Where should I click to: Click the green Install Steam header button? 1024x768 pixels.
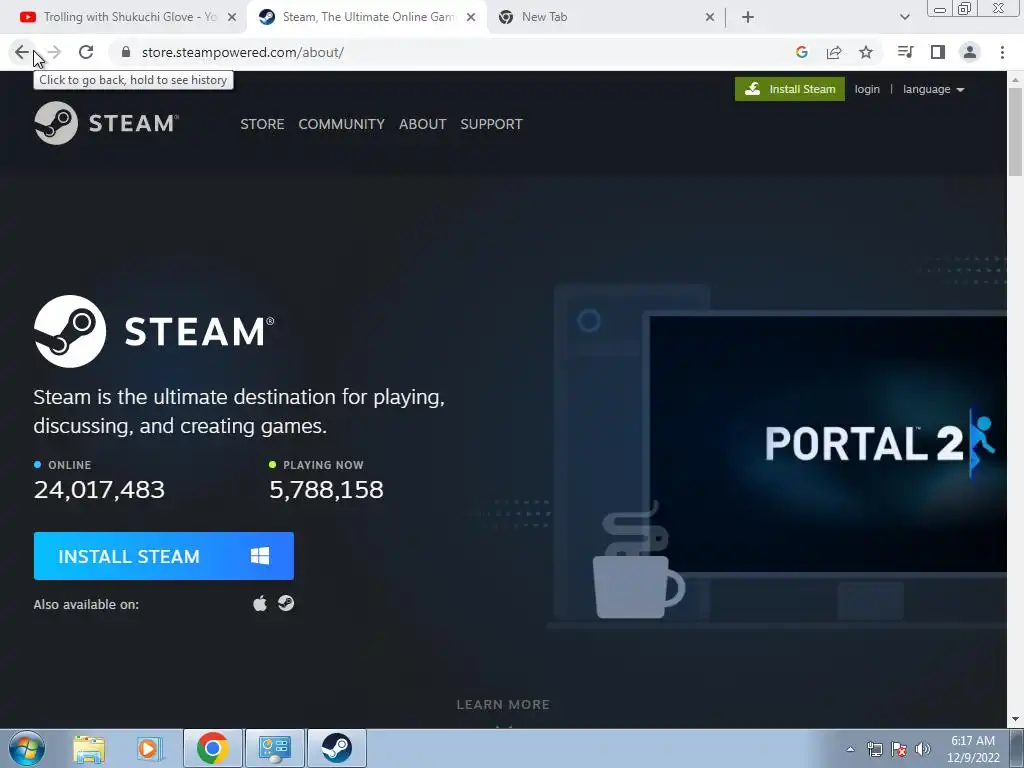pos(790,89)
